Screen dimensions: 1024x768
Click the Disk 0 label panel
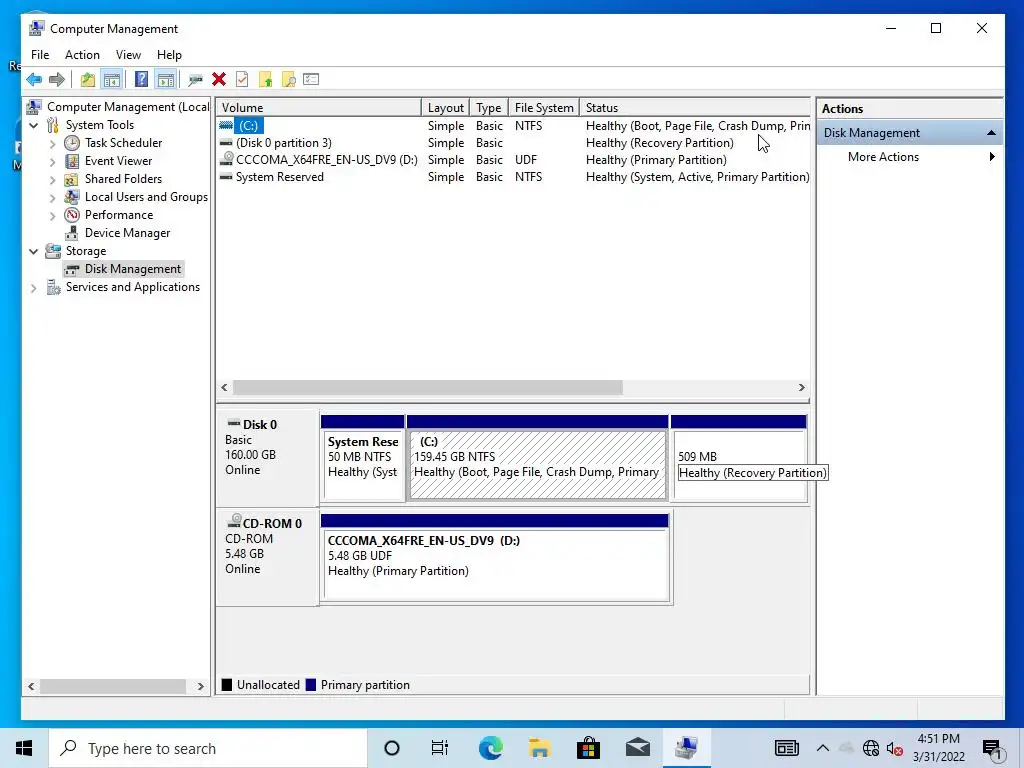click(268, 458)
